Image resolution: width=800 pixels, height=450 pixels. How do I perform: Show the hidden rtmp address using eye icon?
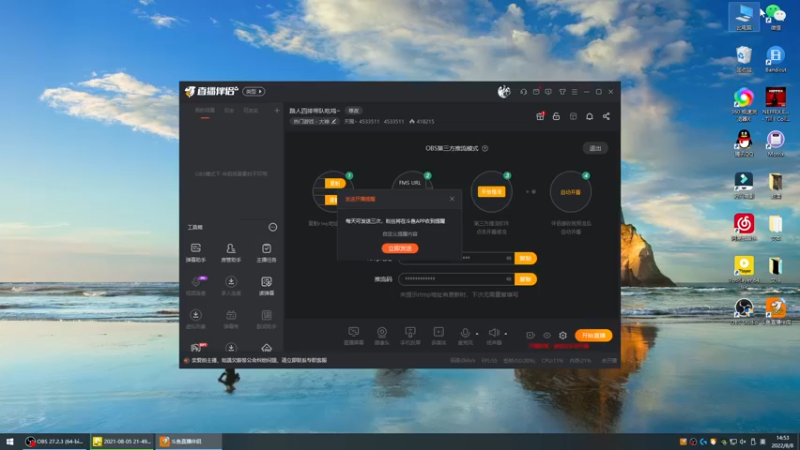click(x=509, y=258)
